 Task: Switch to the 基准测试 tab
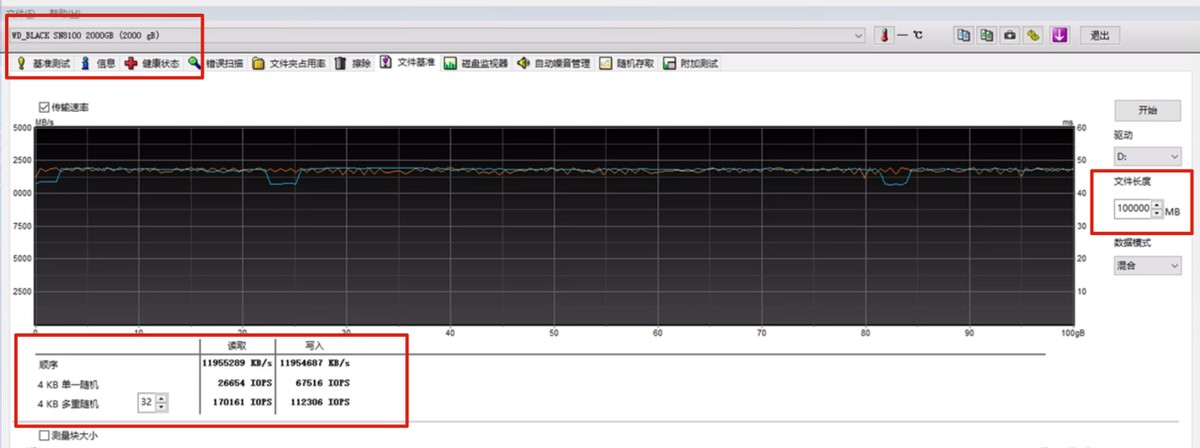coord(43,63)
